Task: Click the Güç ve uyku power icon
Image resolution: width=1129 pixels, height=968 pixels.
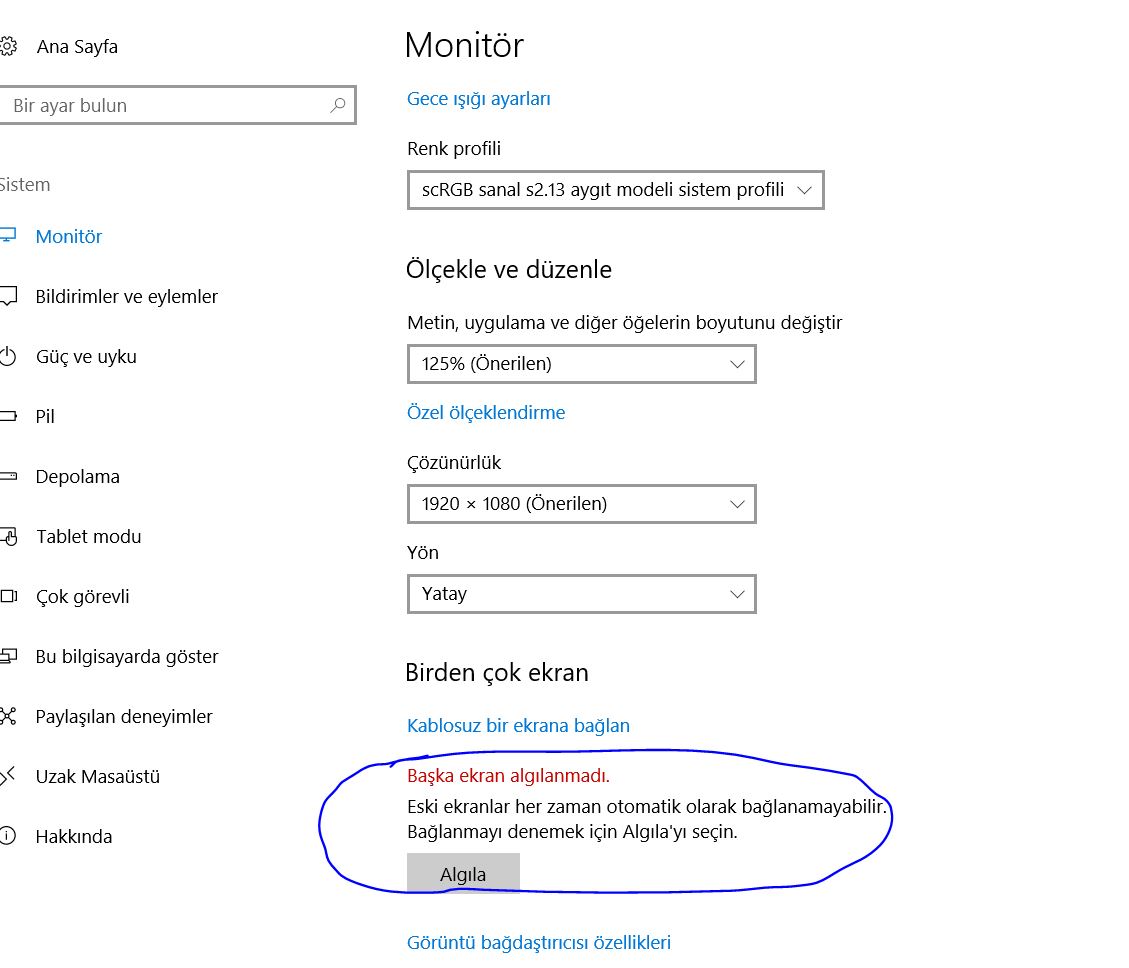Action: click(x=8, y=357)
